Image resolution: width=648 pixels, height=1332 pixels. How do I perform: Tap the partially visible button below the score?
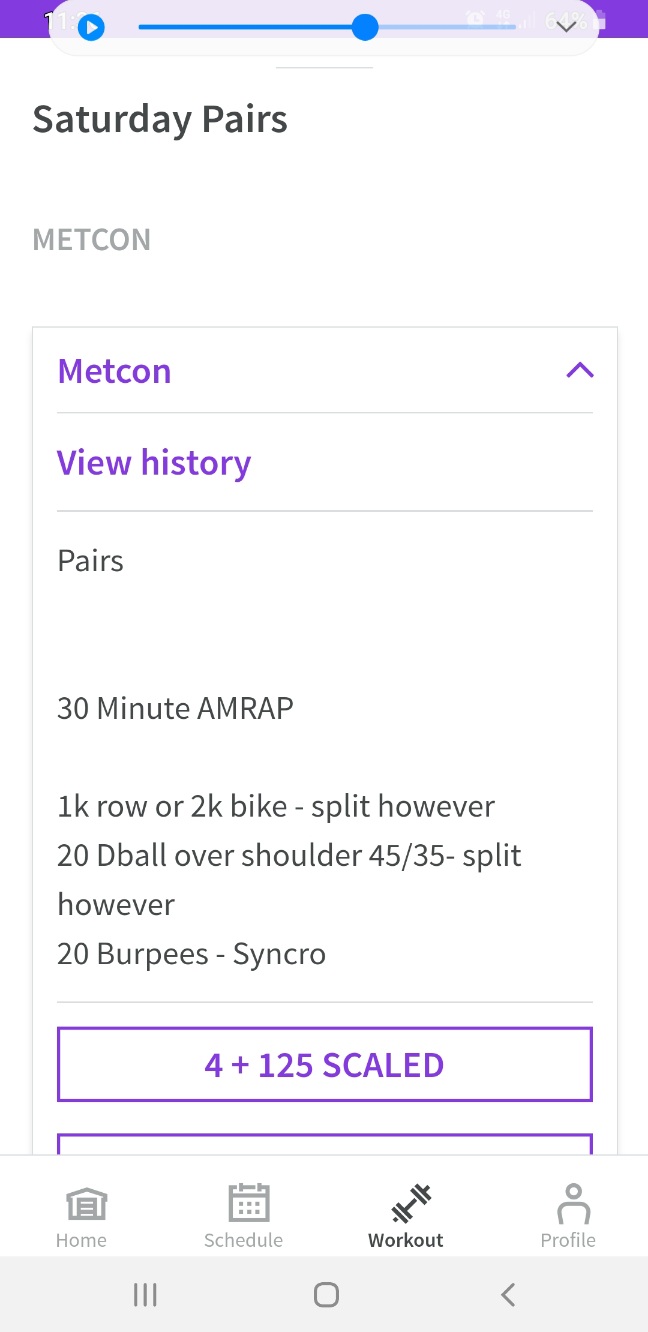pos(324,1144)
